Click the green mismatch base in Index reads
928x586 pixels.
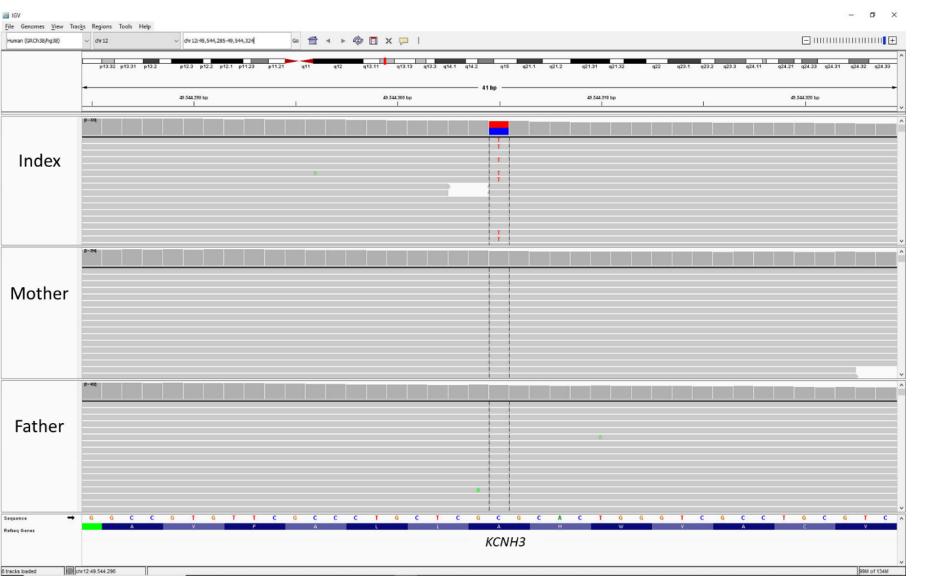coord(315,173)
